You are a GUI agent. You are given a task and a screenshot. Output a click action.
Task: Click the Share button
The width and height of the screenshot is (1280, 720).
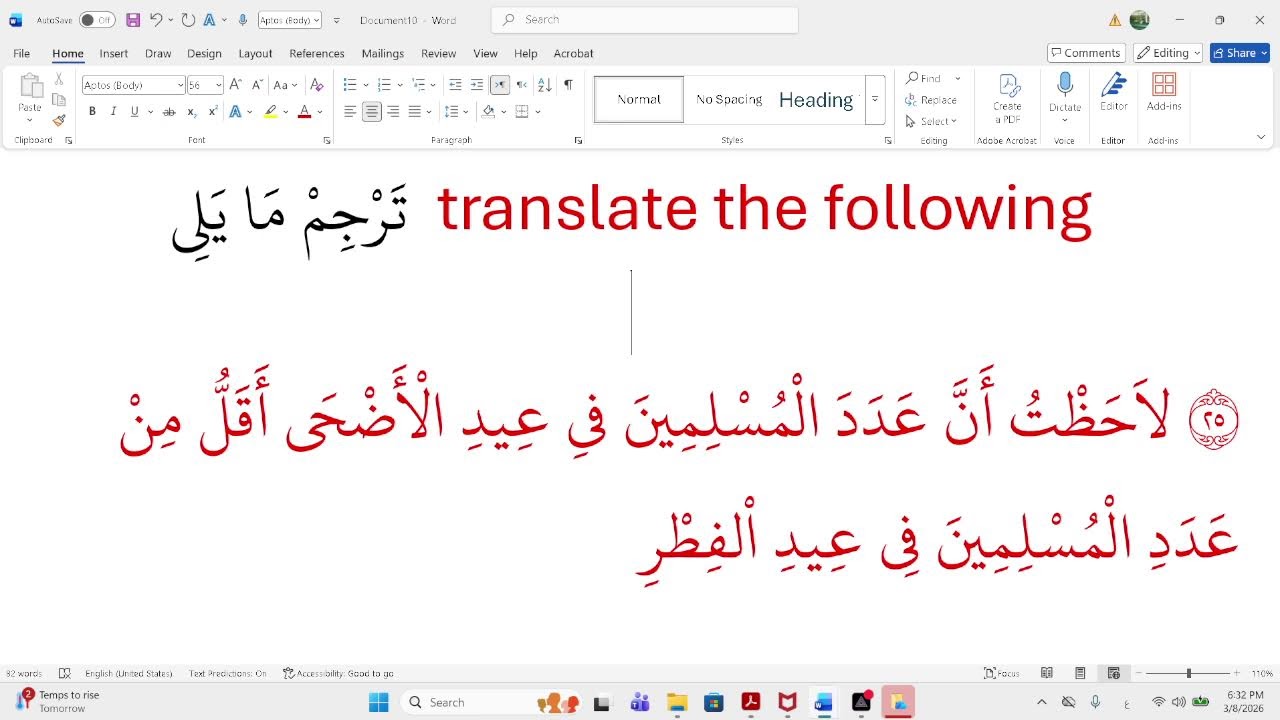tap(1240, 53)
